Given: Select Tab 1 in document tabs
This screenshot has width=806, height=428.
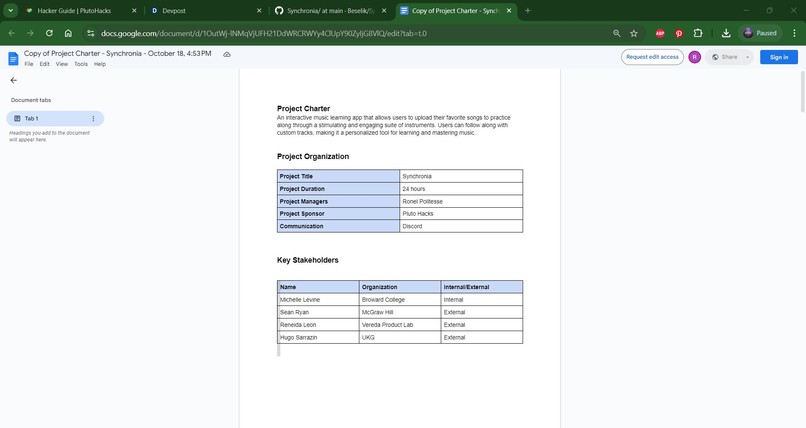Looking at the screenshot, I should [55, 119].
